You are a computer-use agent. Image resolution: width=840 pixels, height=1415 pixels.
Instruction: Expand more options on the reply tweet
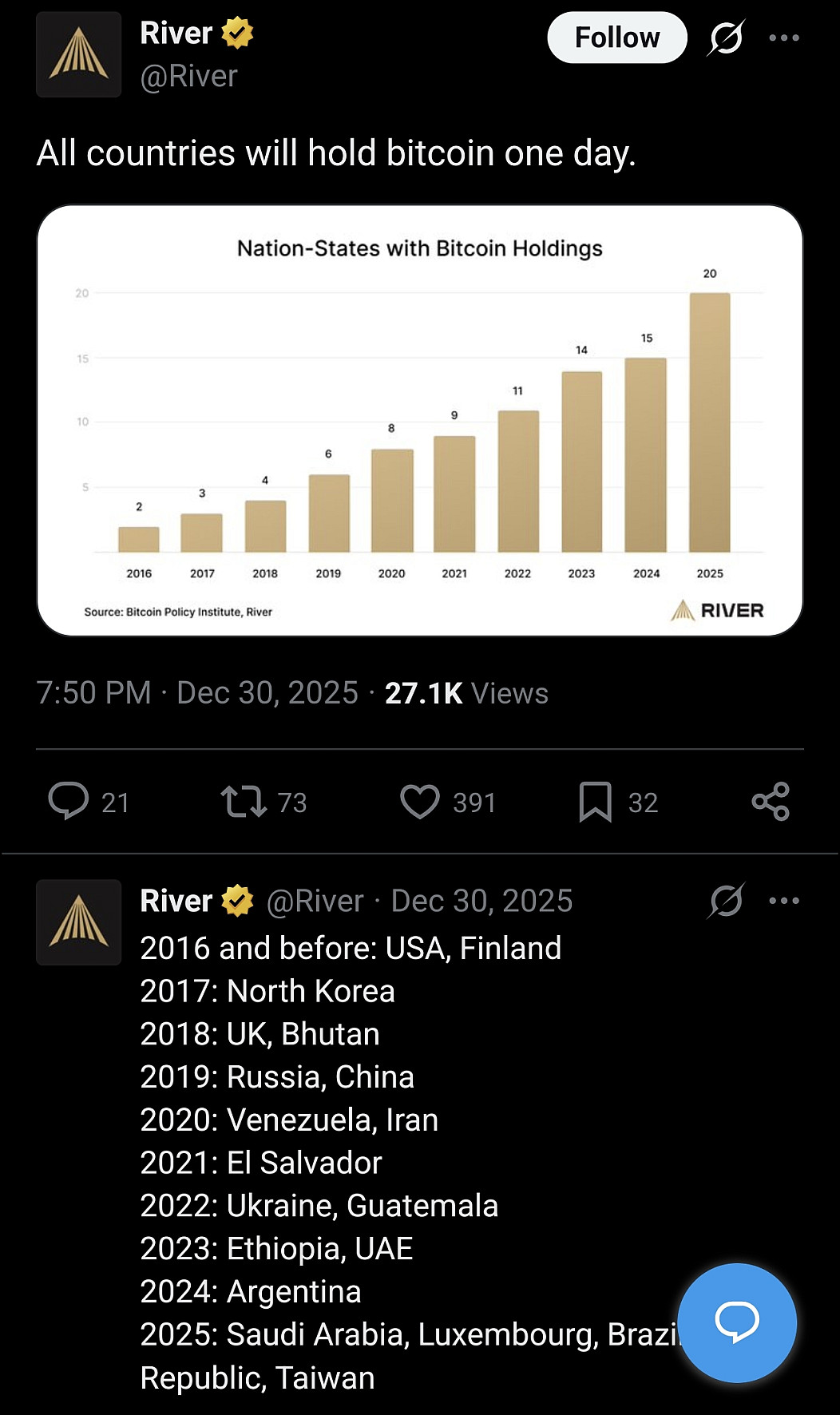tap(783, 901)
